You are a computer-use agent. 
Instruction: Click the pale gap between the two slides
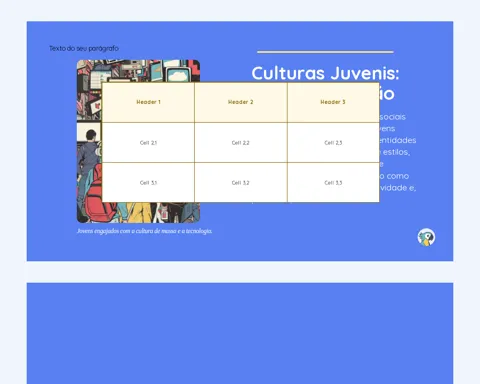pyautogui.click(x=240, y=272)
